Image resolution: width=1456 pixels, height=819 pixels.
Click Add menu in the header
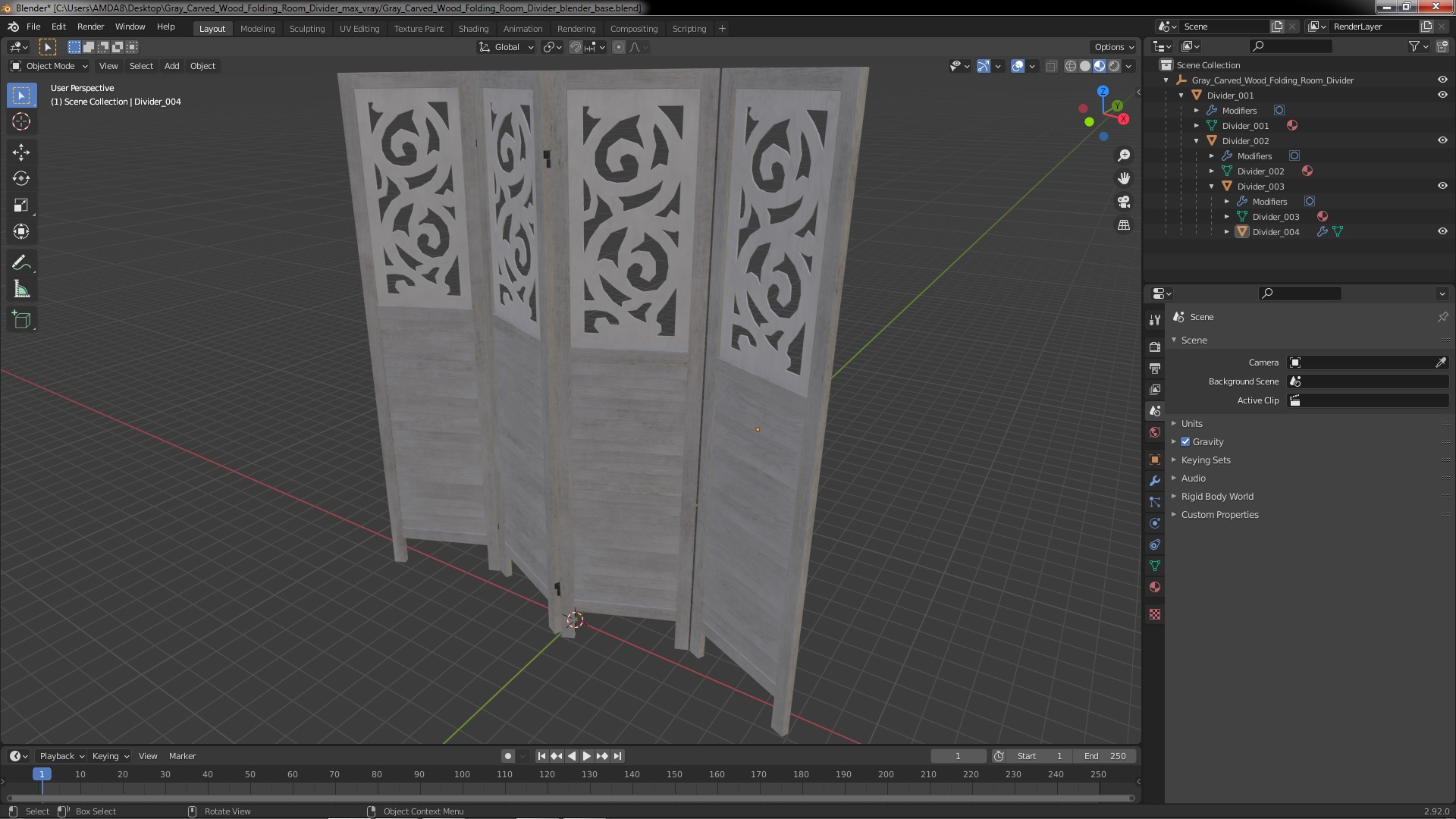click(171, 65)
